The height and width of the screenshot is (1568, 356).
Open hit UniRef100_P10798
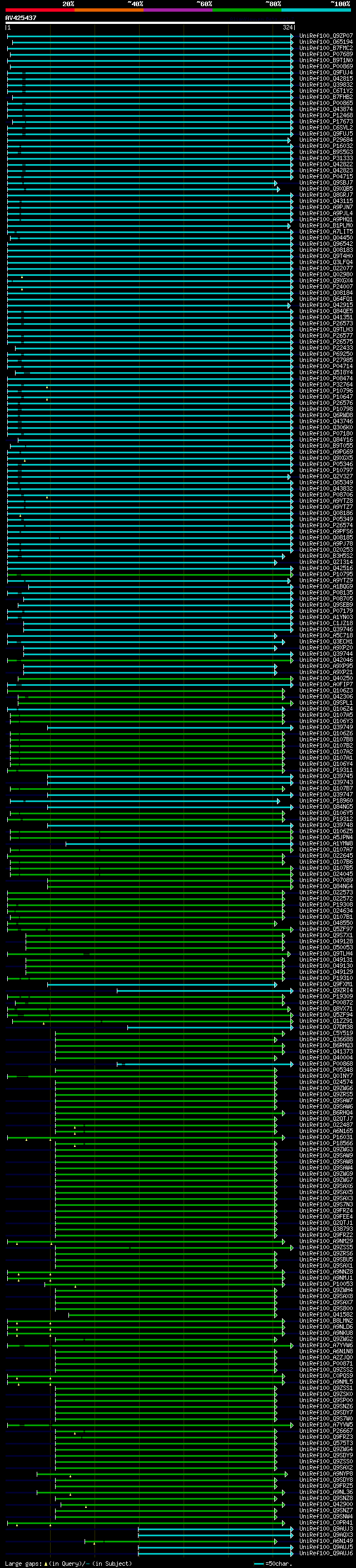pyautogui.click(x=326, y=409)
